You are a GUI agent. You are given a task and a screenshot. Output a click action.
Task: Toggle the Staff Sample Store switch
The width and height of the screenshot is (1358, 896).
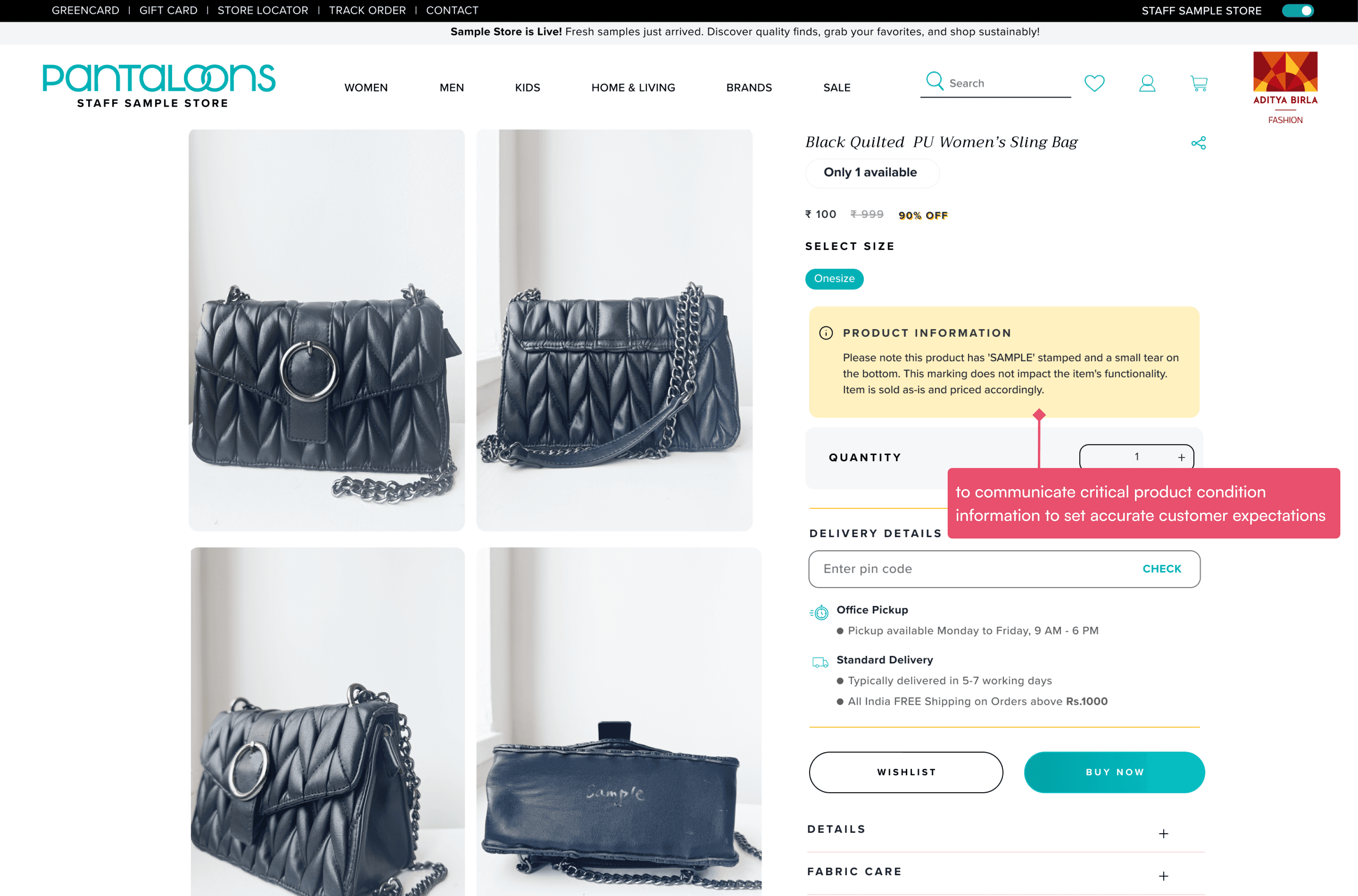pyautogui.click(x=1297, y=11)
